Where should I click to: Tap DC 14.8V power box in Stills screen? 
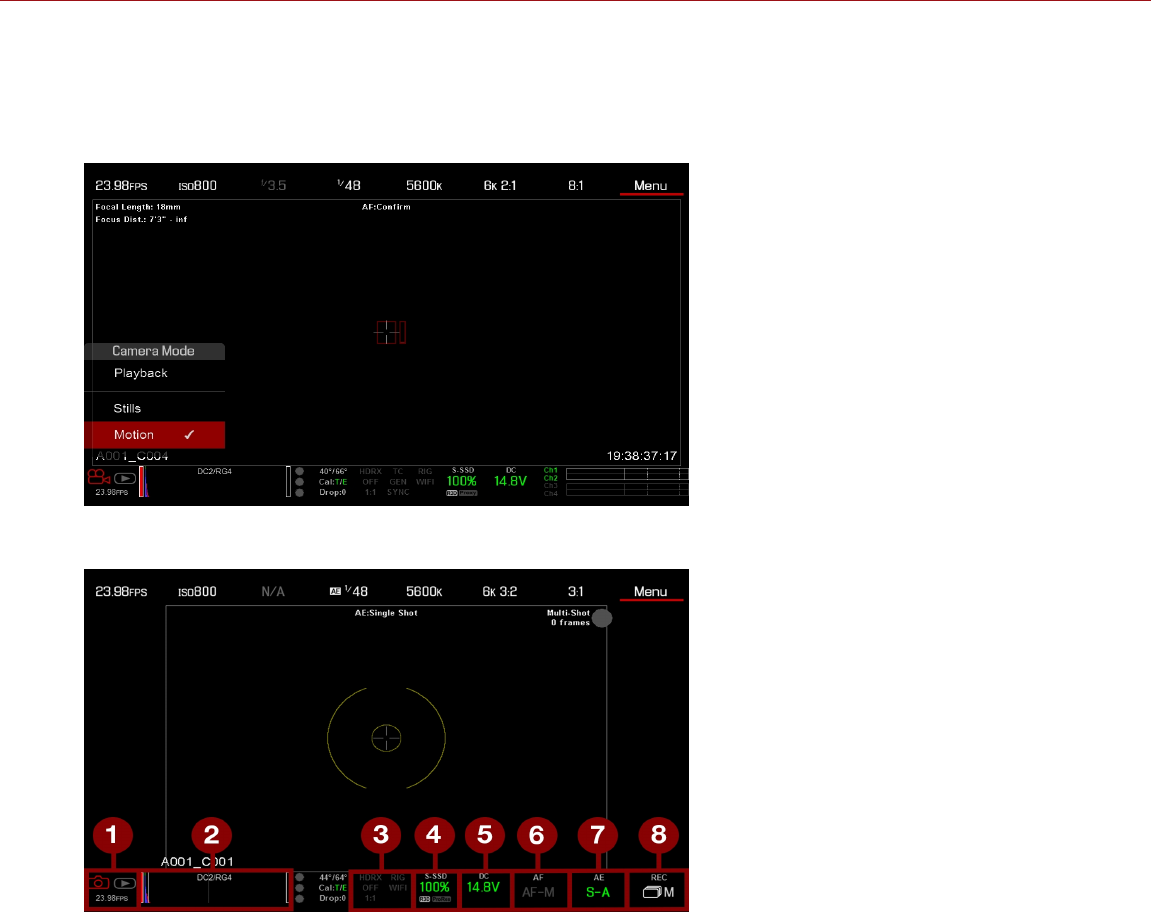click(484, 889)
